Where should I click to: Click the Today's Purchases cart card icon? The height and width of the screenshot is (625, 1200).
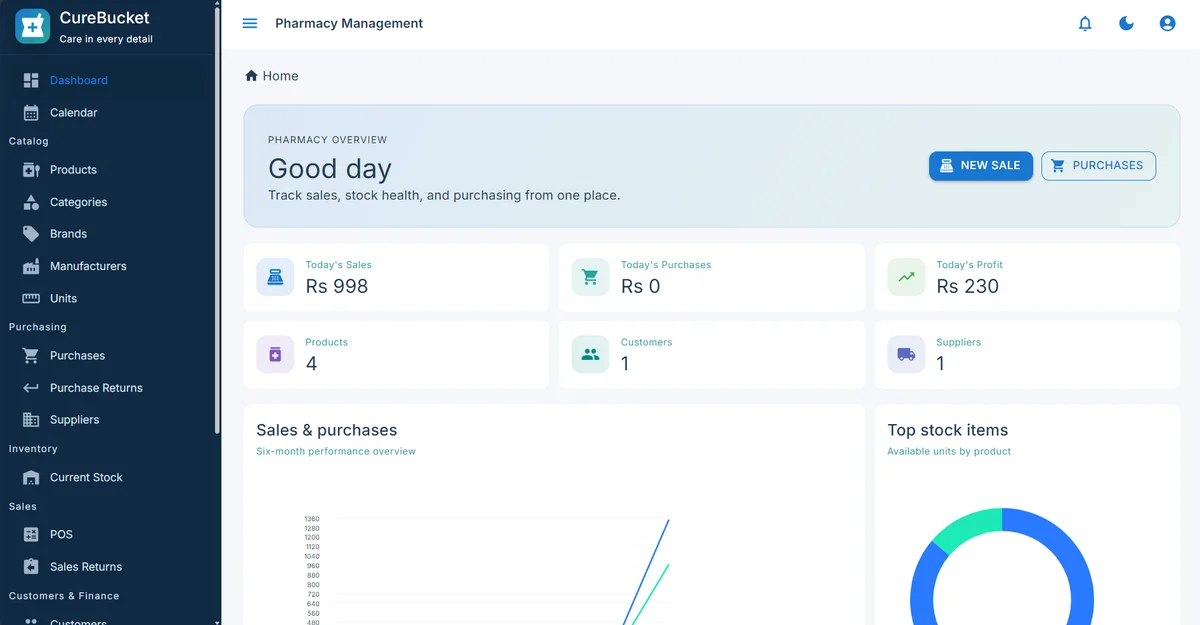coord(590,277)
